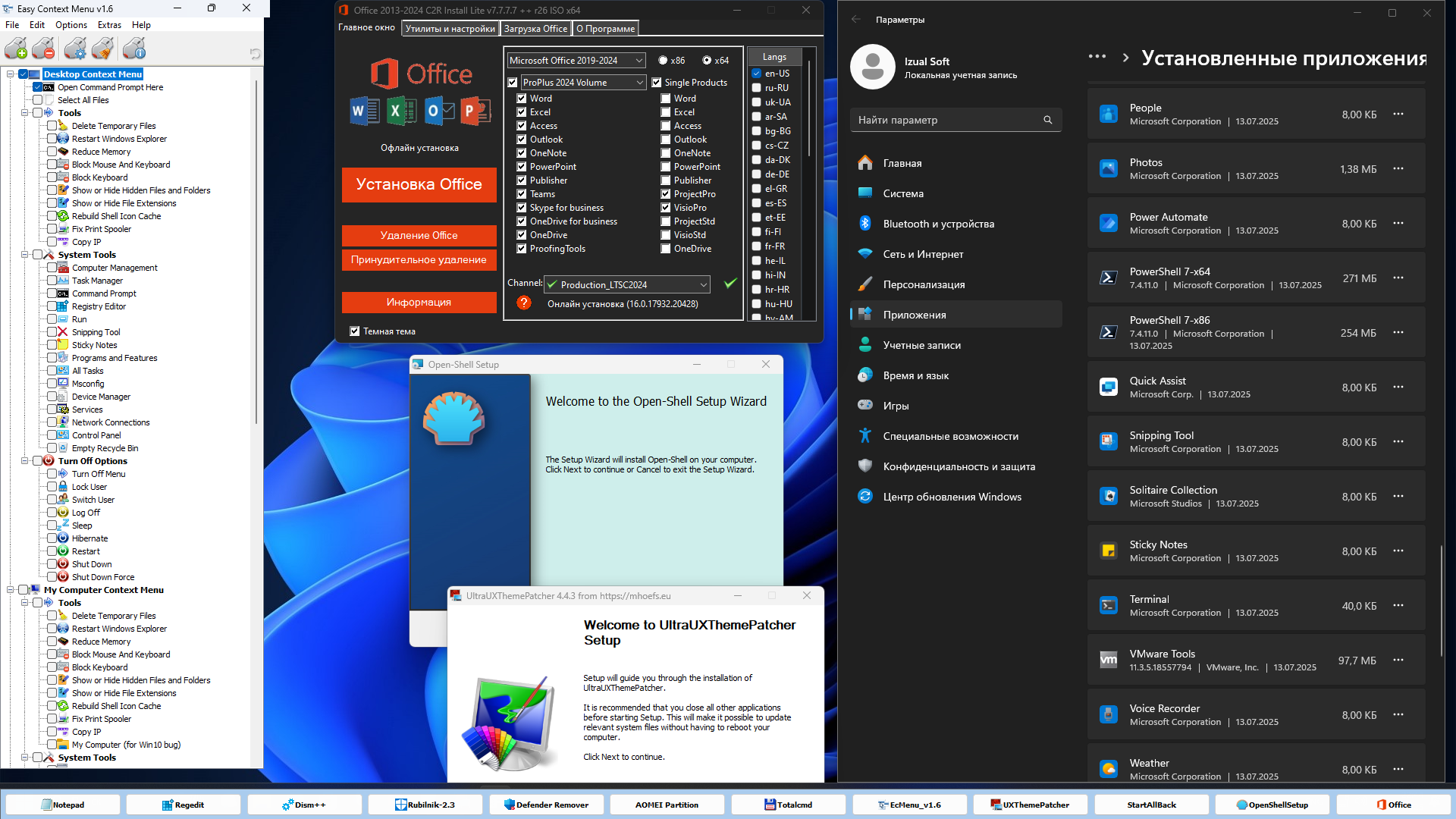The height and width of the screenshot is (819, 1456).
Task: Uncheck VisioPro in Single Products list
Action: coord(666,208)
